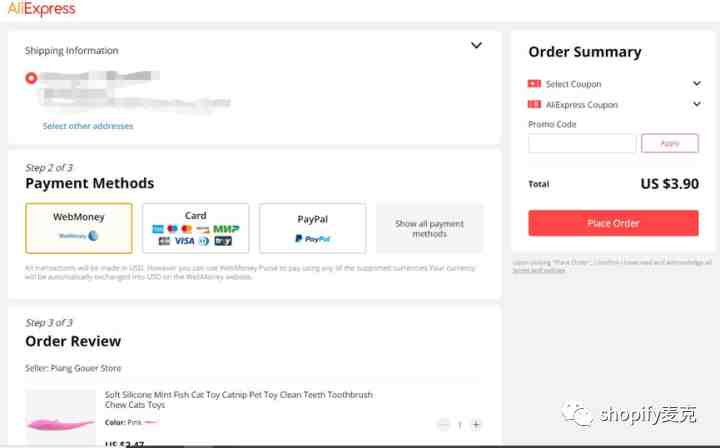Choose WebMoney payment method

coord(79,228)
